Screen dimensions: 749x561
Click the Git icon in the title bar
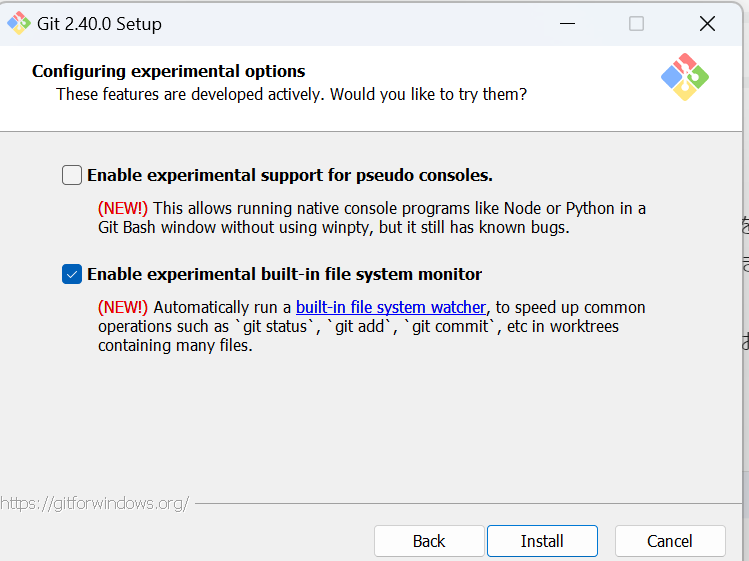(18, 24)
